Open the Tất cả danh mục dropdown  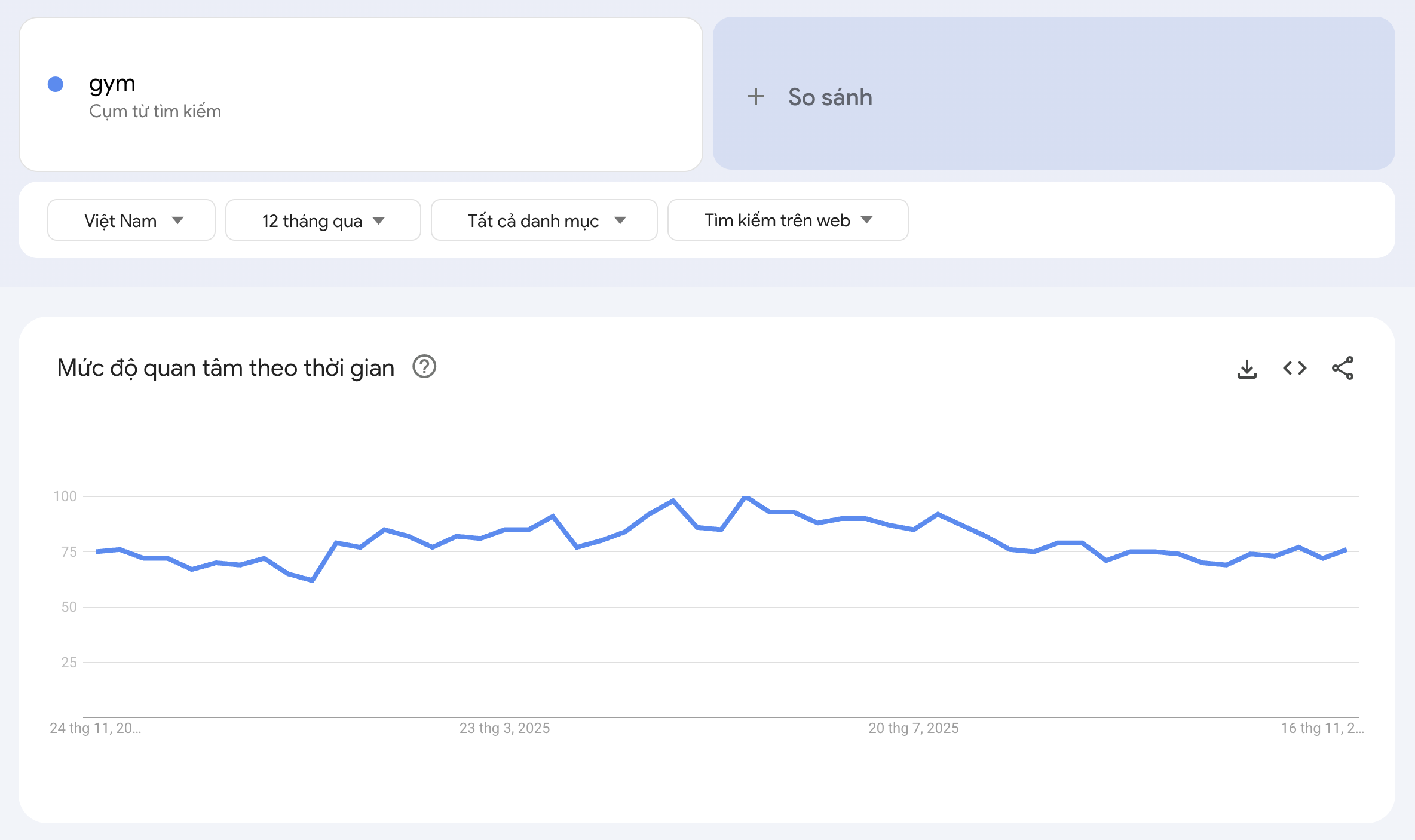click(x=544, y=220)
